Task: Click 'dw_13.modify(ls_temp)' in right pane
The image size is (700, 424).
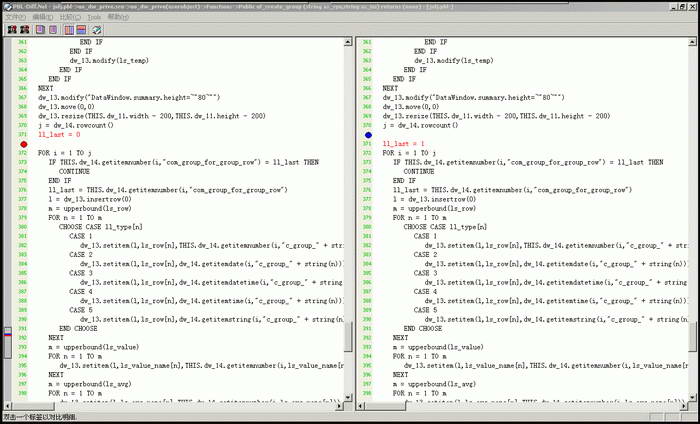Action: [454, 60]
